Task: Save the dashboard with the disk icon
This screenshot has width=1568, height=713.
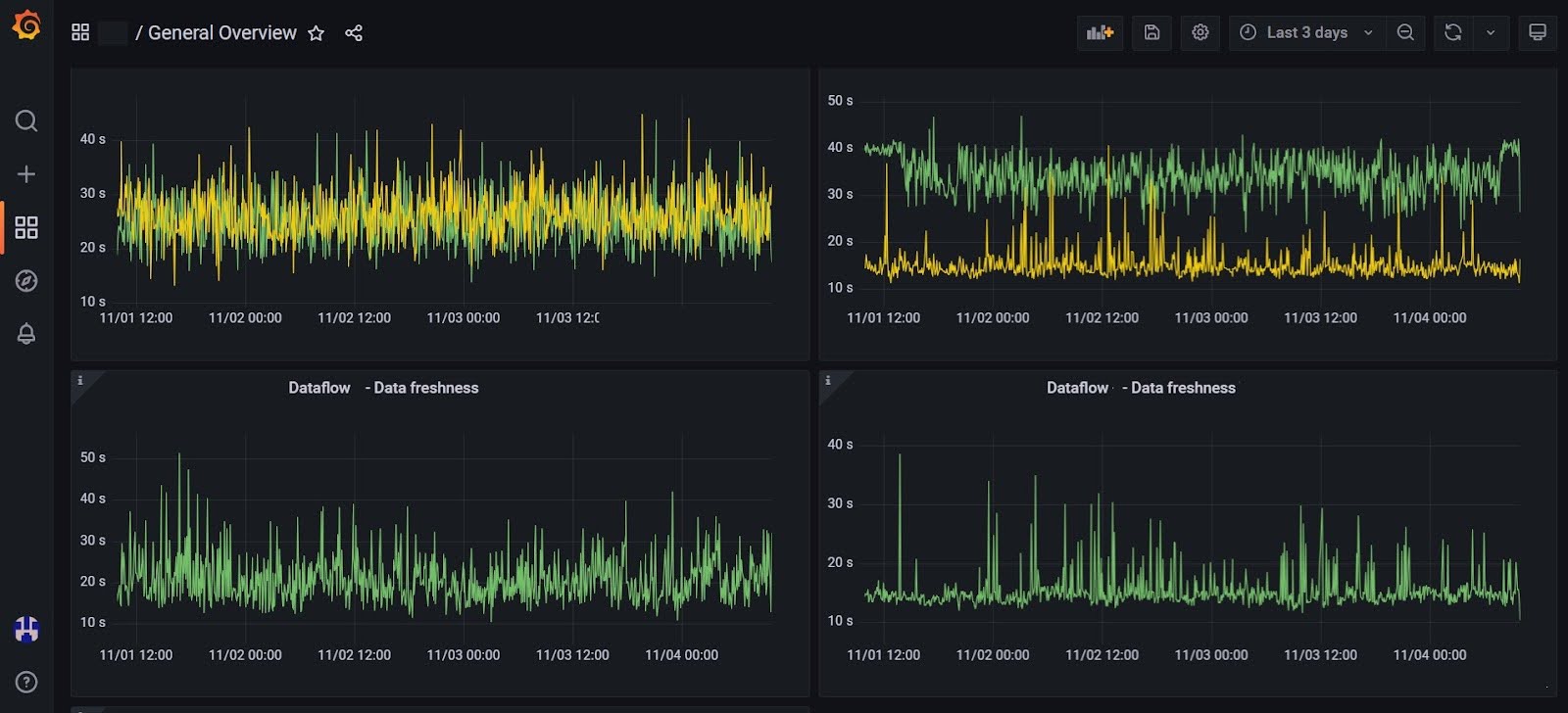Action: pyautogui.click(x=1151, y=32)
